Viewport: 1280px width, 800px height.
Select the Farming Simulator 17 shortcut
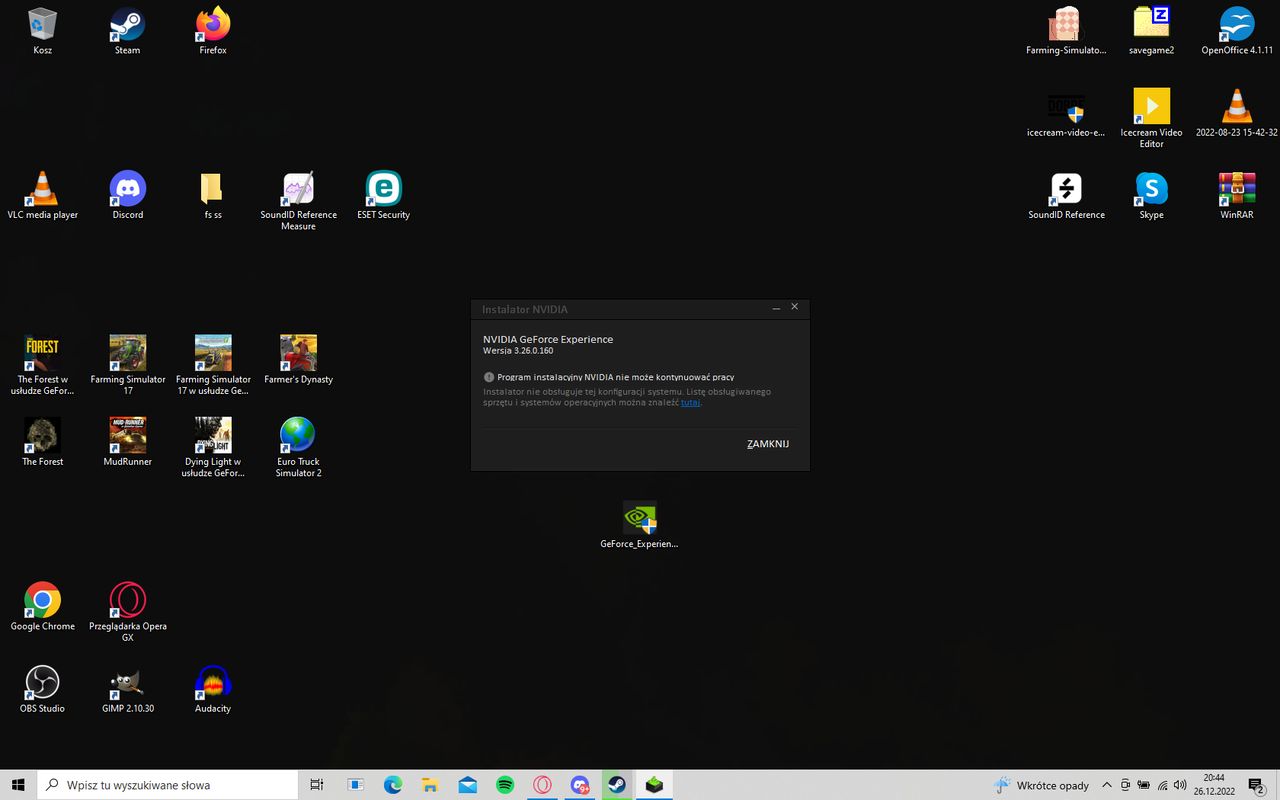click(x=127, y=365)
